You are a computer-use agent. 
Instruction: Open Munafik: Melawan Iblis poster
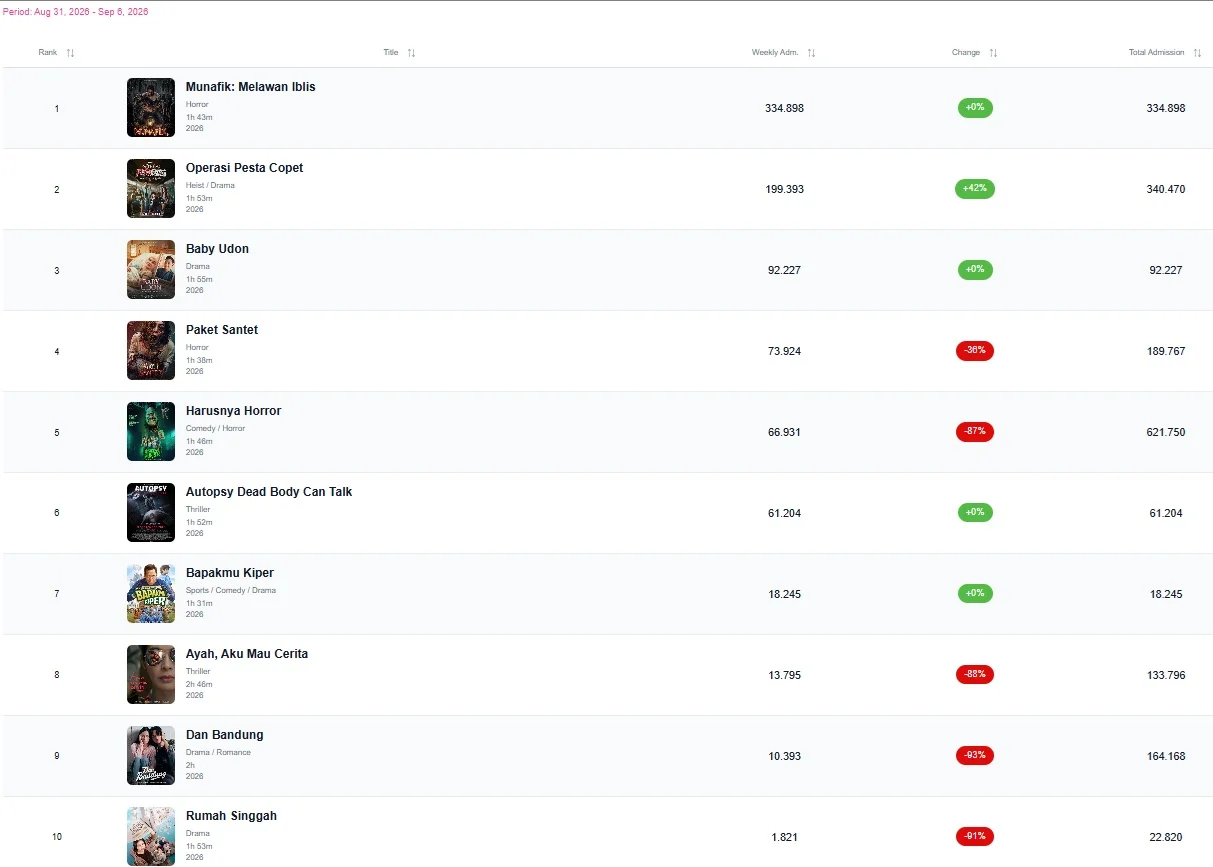151,108
